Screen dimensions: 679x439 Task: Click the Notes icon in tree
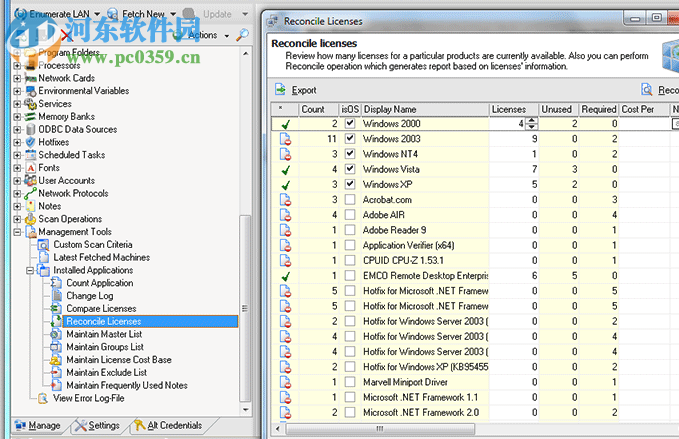31,206
